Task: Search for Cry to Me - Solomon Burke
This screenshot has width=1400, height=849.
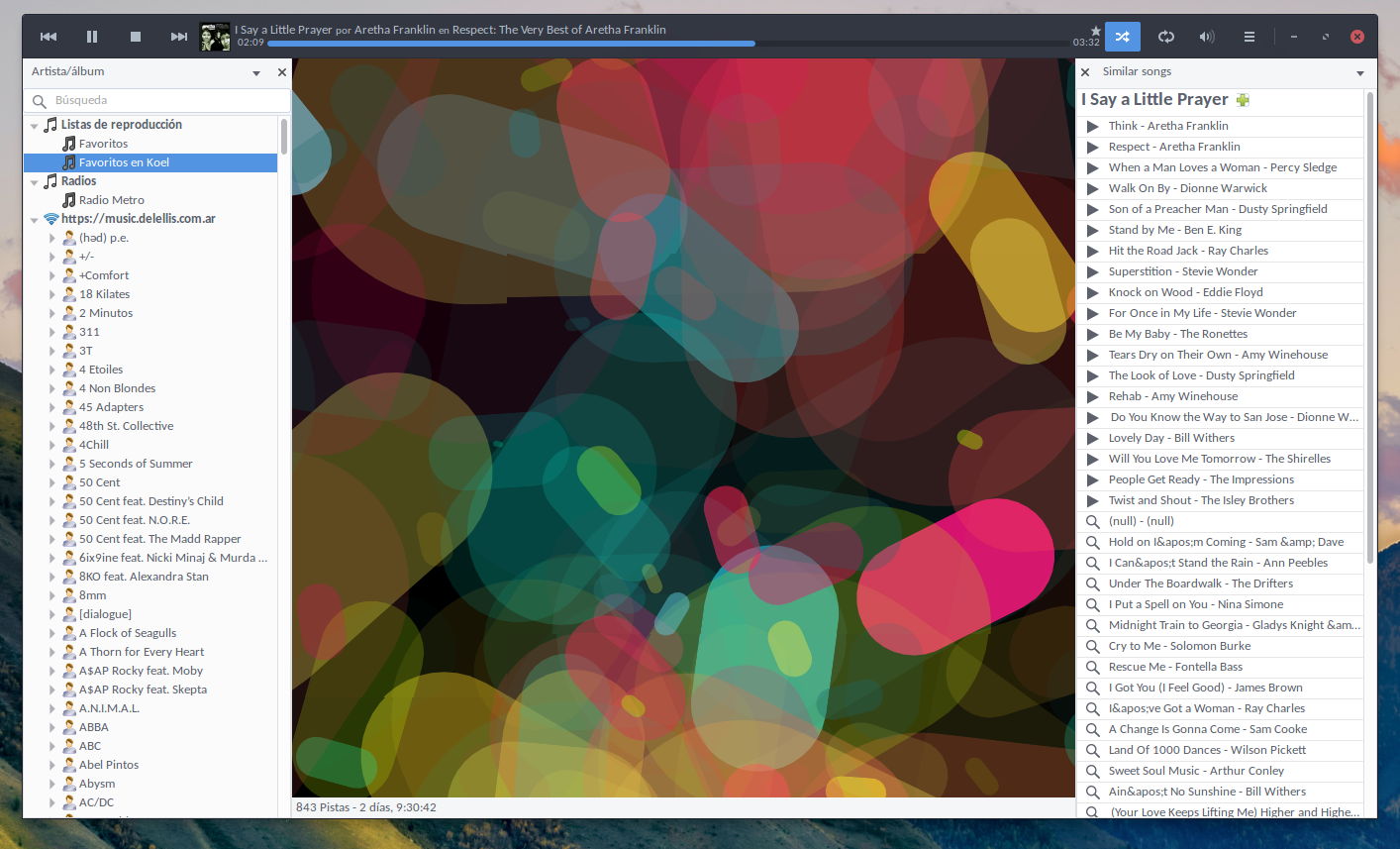Action: click(x=1093, y=646)
